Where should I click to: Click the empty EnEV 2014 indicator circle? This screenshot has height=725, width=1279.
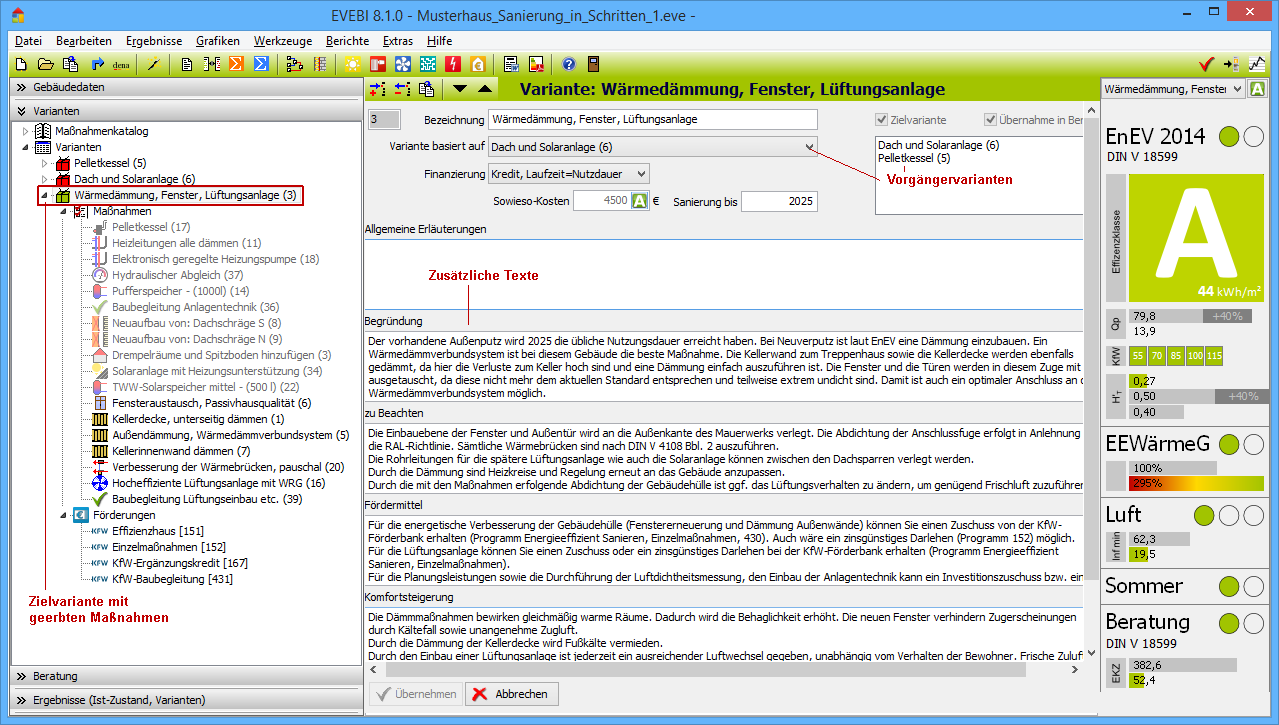(1254, 136)
